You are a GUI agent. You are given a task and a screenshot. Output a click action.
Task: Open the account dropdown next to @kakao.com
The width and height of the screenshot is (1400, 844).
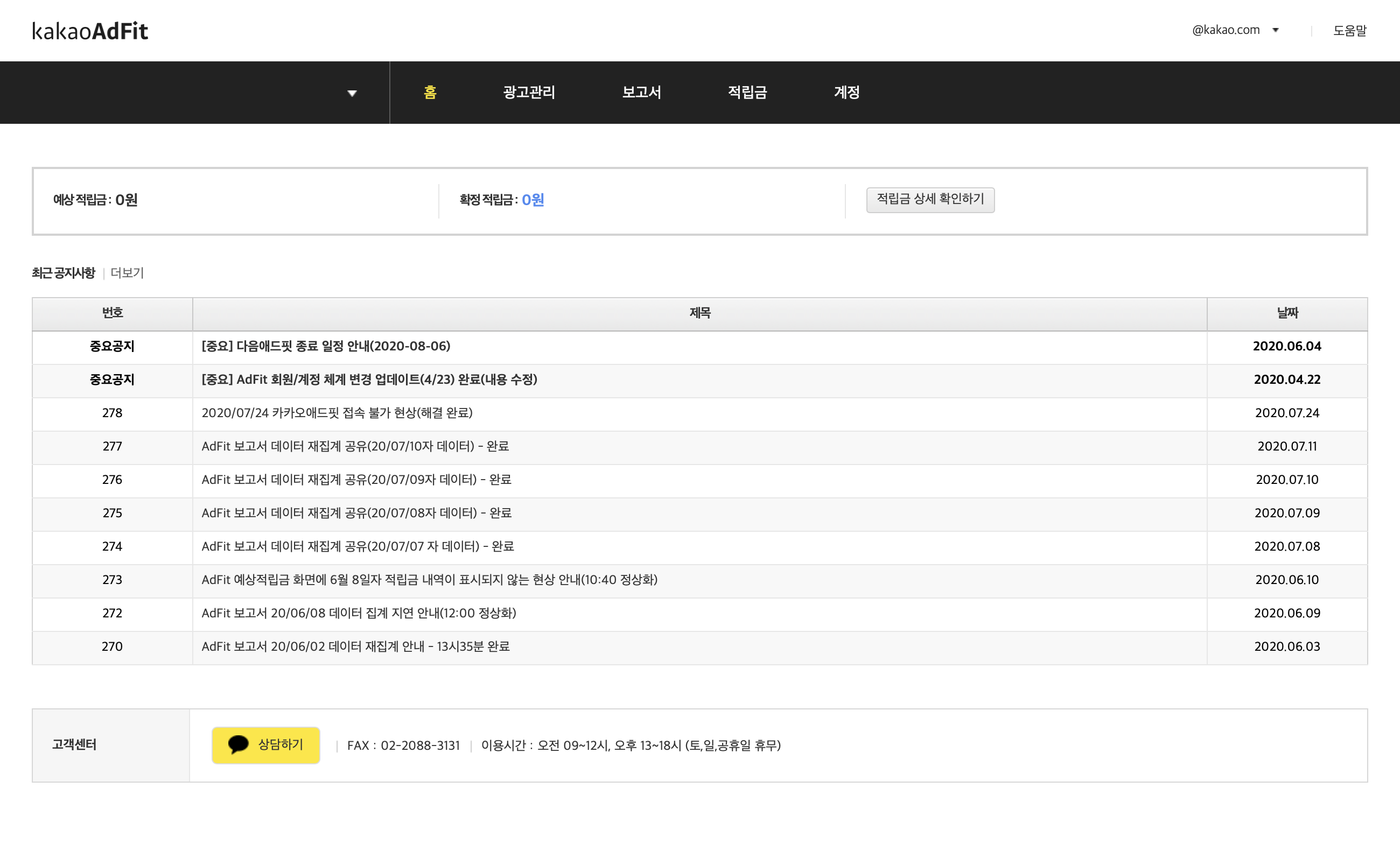click(x=1276, y=30)
